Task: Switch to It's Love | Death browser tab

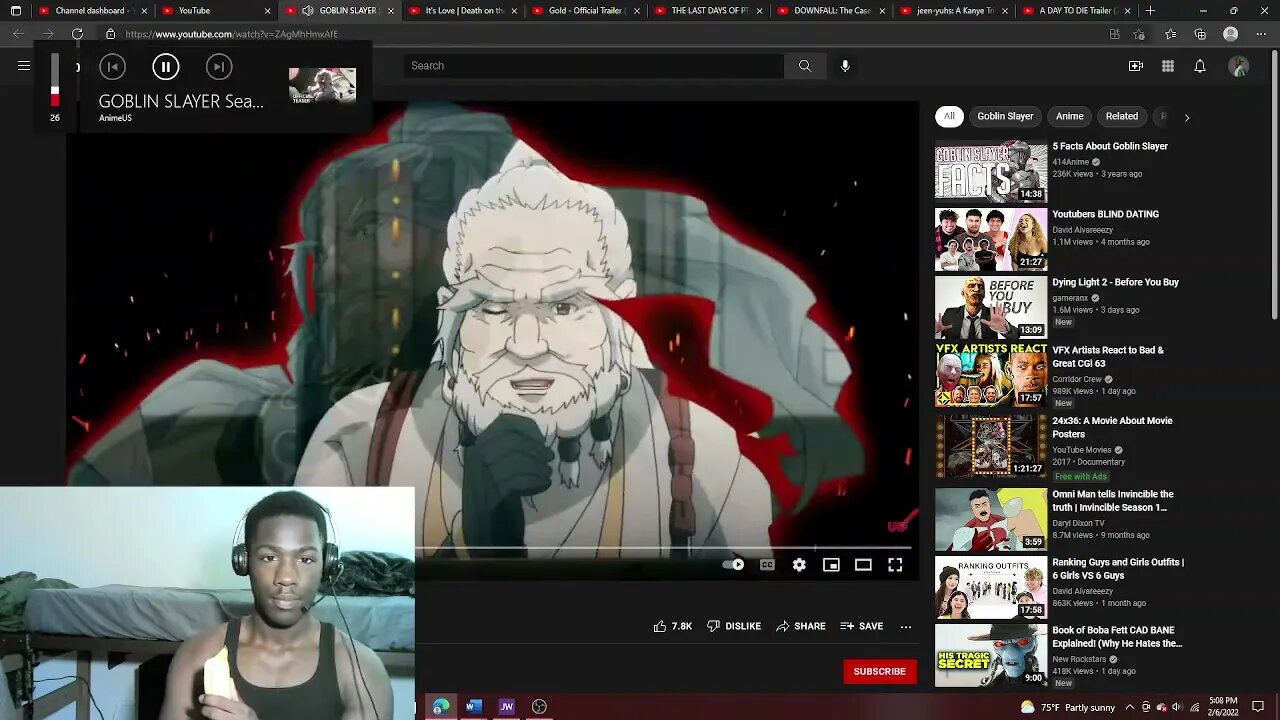Action: [x=465, y=11]
